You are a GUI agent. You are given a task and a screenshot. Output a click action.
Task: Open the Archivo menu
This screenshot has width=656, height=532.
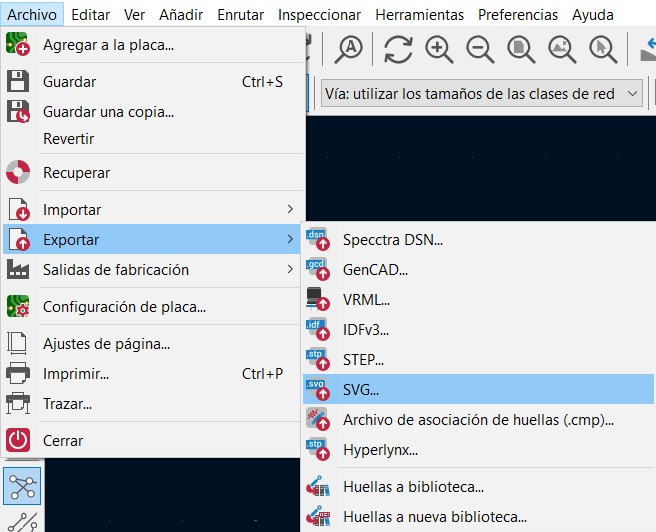pyautogui.click(x=32, y=15)
